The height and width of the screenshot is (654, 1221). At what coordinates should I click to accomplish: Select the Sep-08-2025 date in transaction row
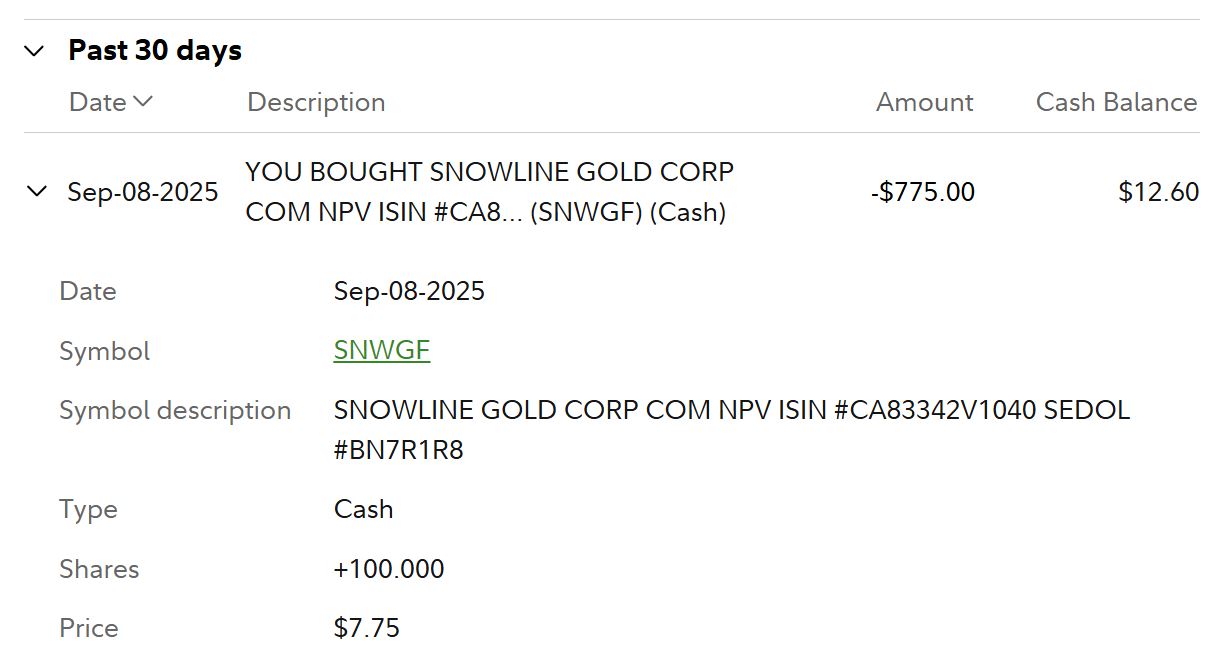pyautogui.click(x=143, y=192)
